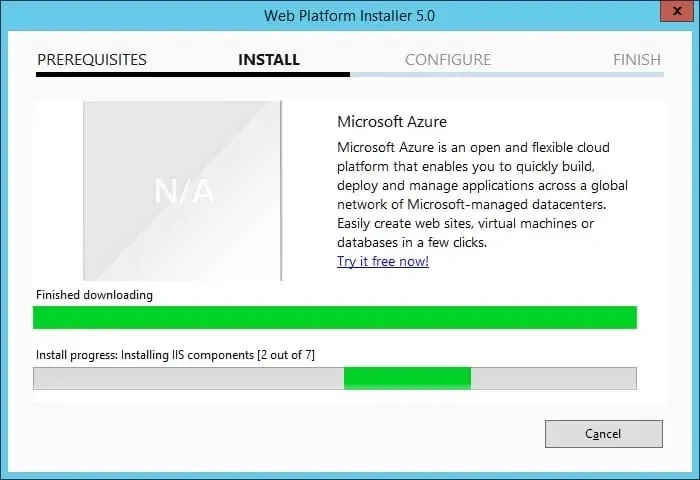
Task: Click the 'Finished downloading' status label
Action: (94, 295)
